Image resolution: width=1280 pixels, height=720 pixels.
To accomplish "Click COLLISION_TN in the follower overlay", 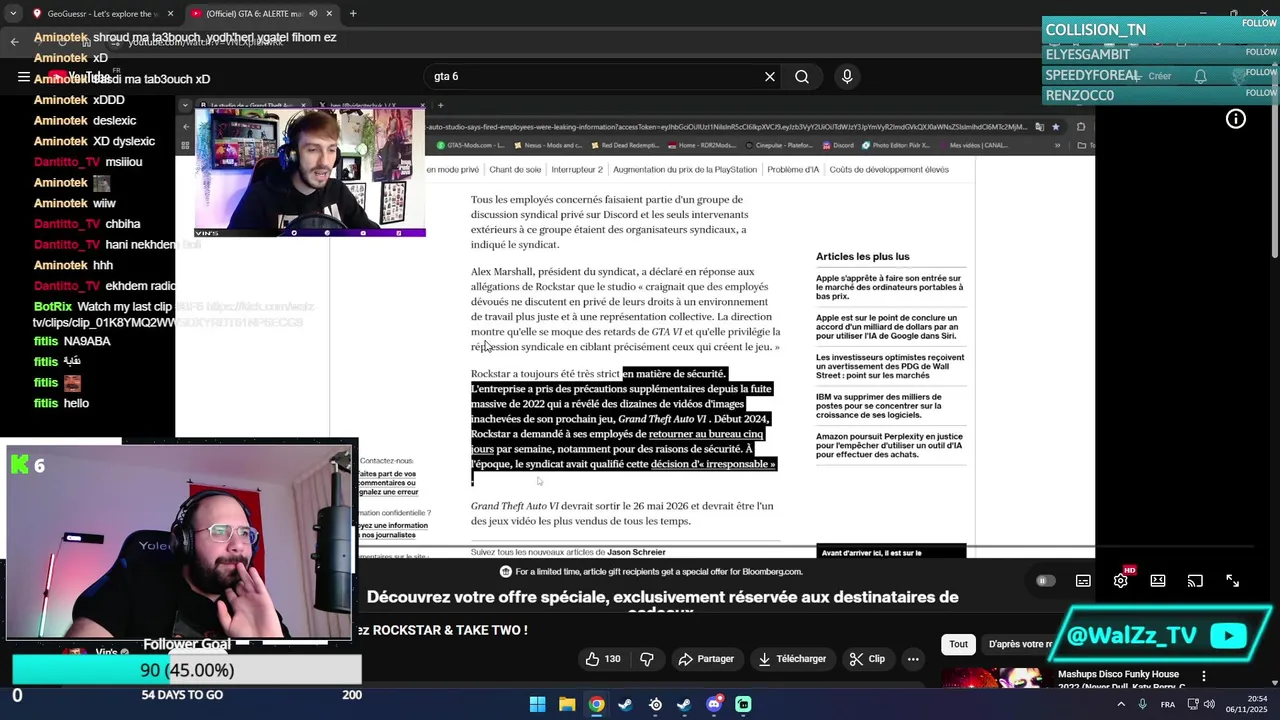I will (x=1096, y=30).
